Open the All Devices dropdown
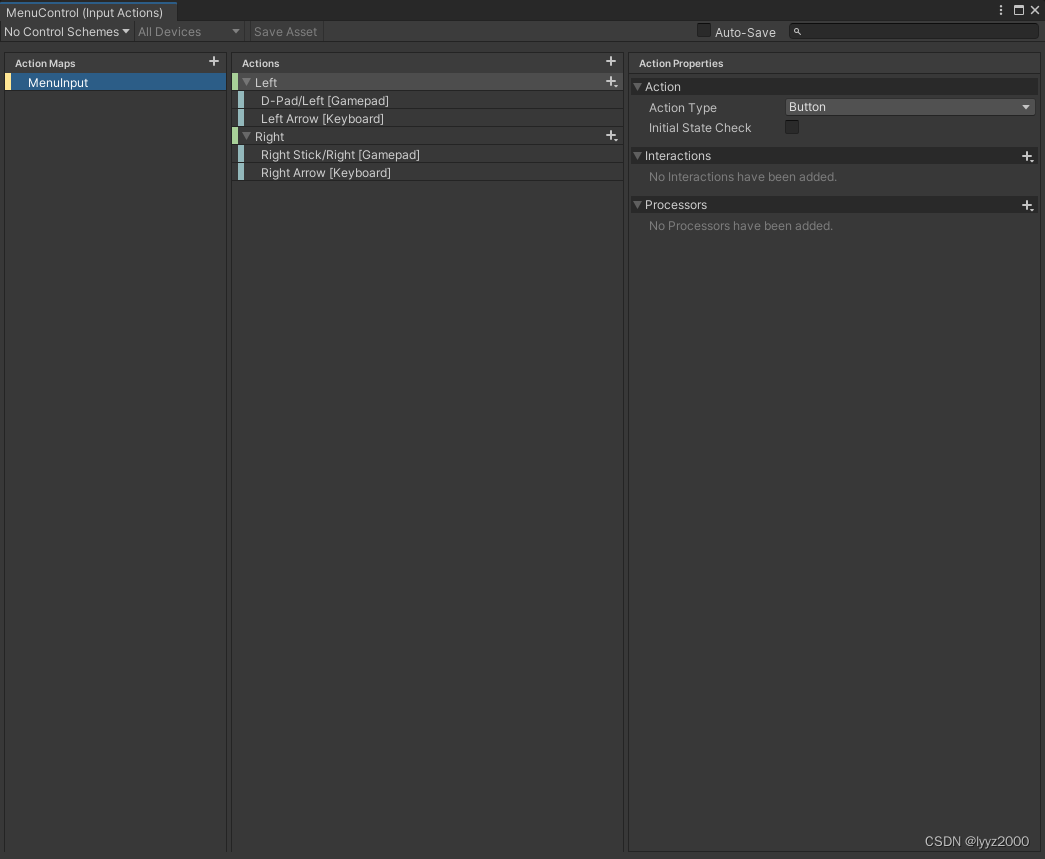1045x859 pixels. [x=187, y=31]
